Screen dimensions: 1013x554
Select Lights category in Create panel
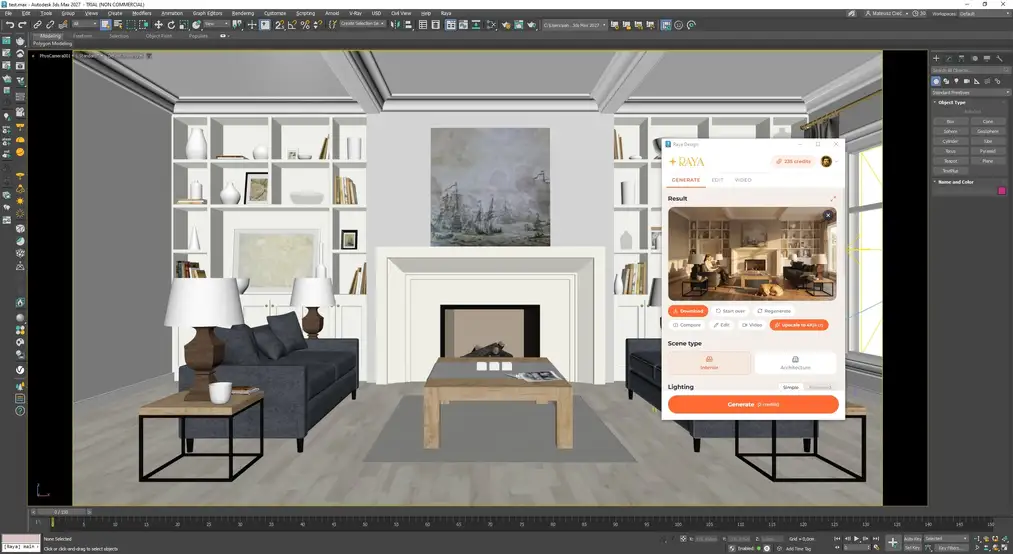(956, 81)
